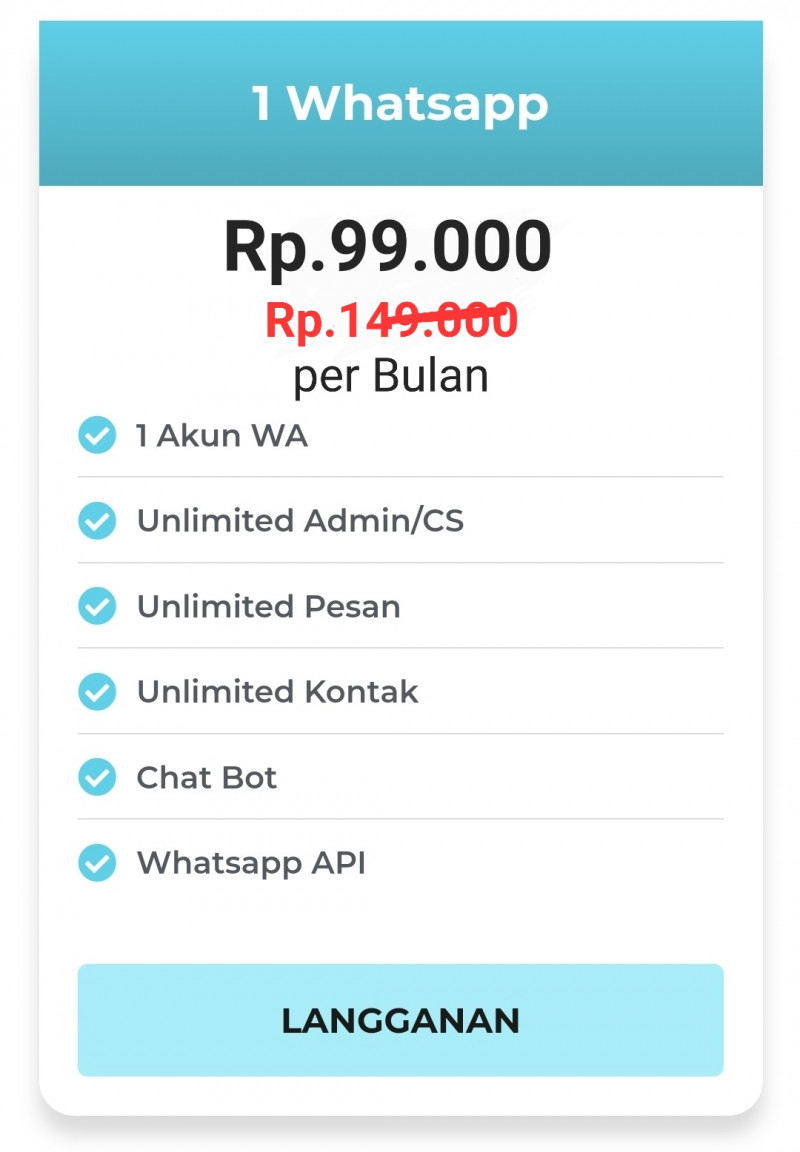Click the Rp.99.000 price text
The width and height of the screenshot is (800, 1152).
pyautogui.click(x=388, y=247)
